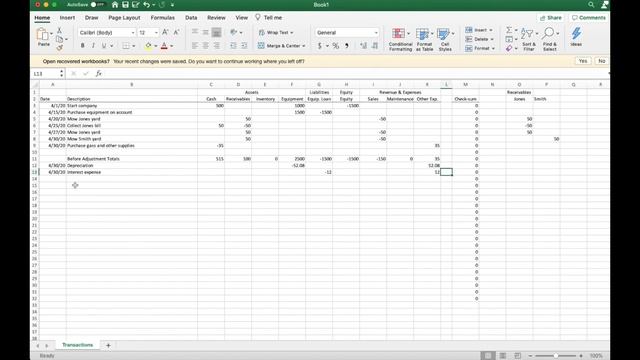Click the zoom slider in status bar
Viewport: 640px width, 360px height.
pyautogui.click(x=556, y=356)
